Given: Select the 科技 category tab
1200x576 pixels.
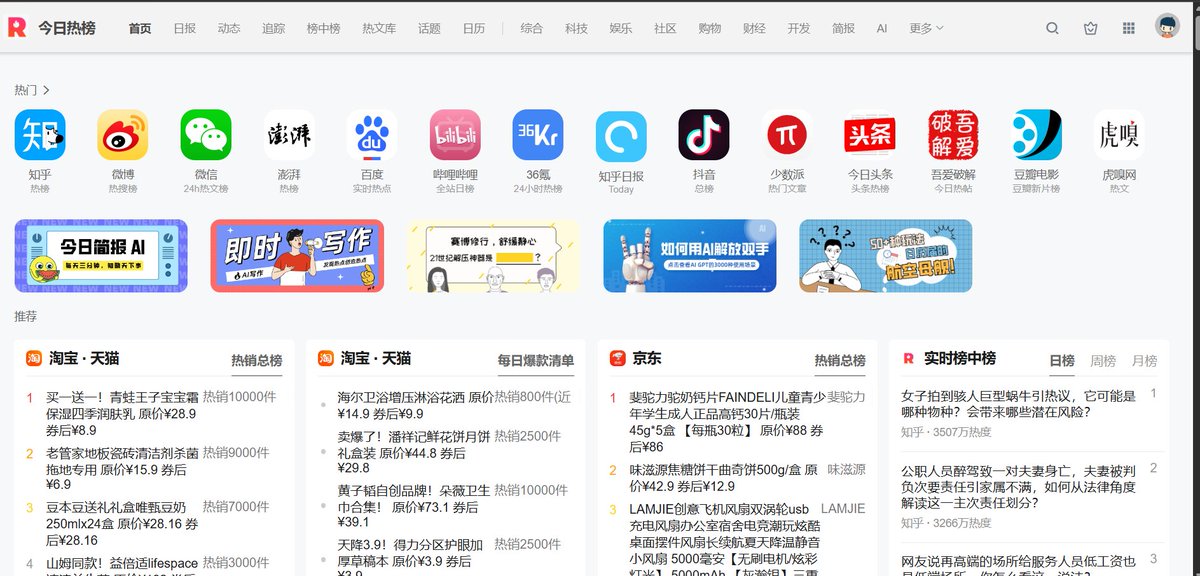Looking at the screenshot, I should pyautogui.click(x=576, y=28).
